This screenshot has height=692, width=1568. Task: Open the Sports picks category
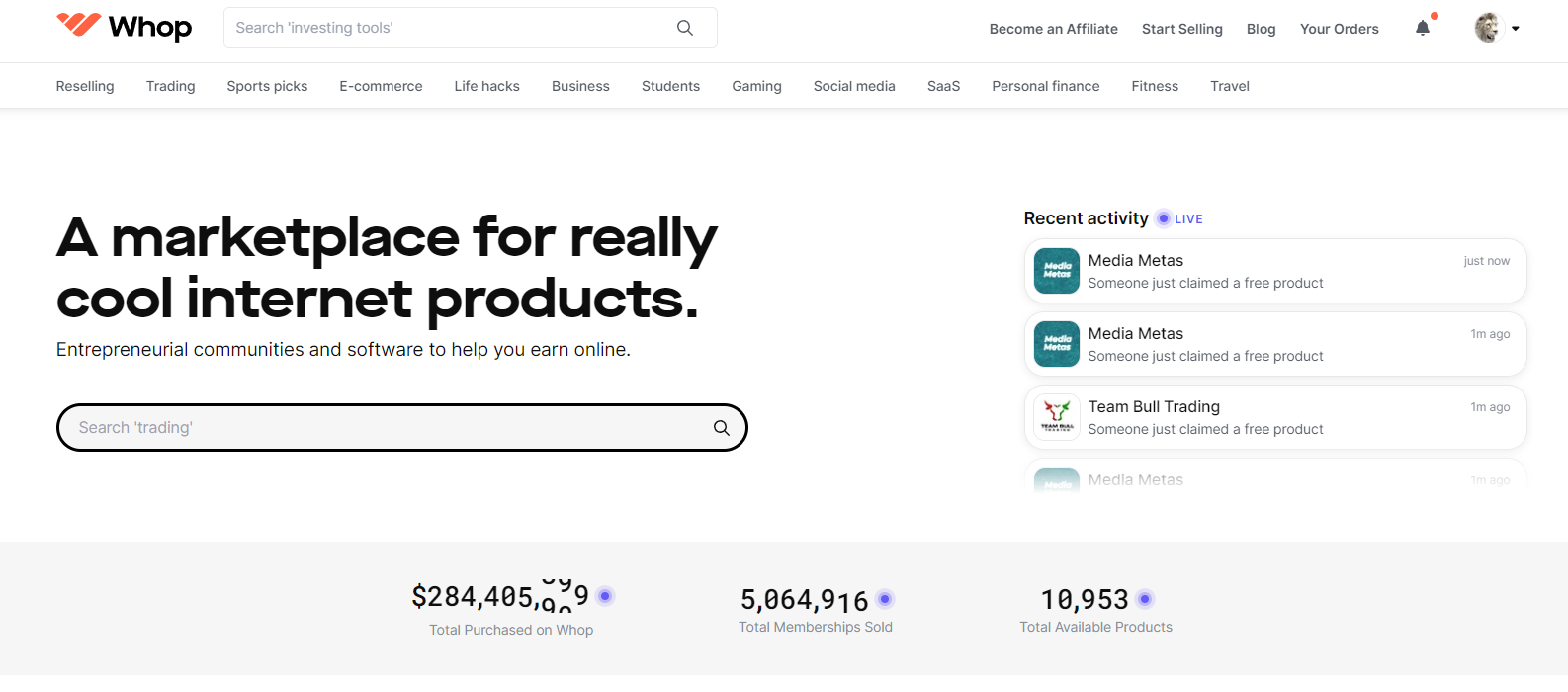point(267,86)
